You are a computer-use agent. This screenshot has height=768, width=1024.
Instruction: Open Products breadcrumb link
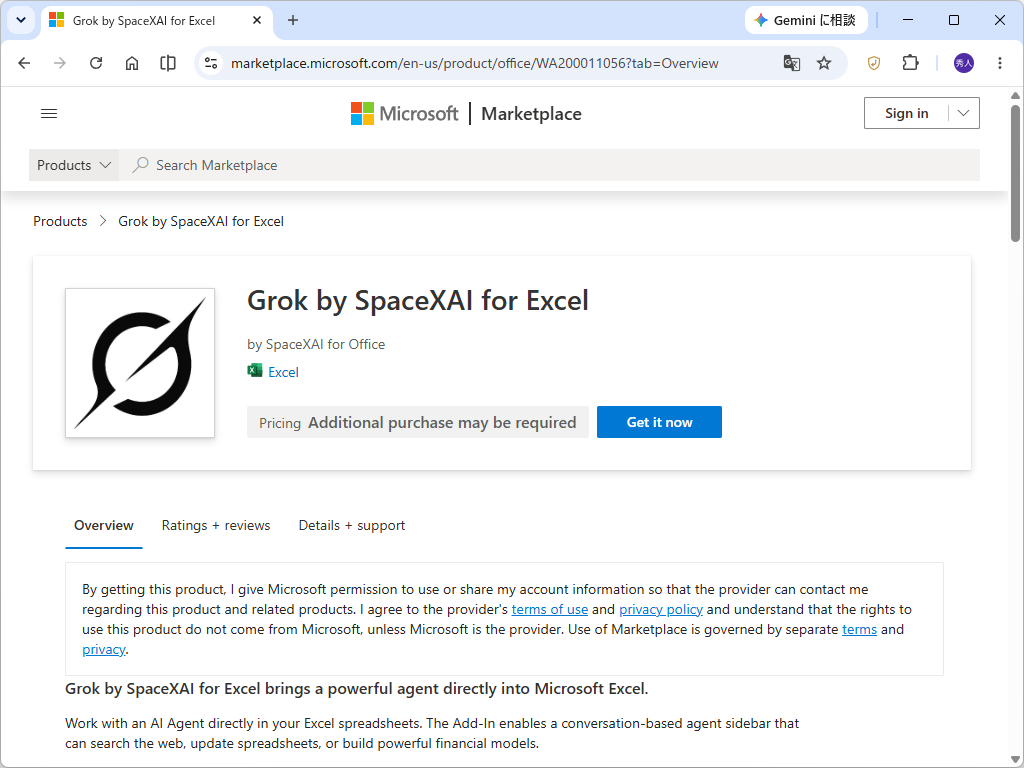[60, 221]
